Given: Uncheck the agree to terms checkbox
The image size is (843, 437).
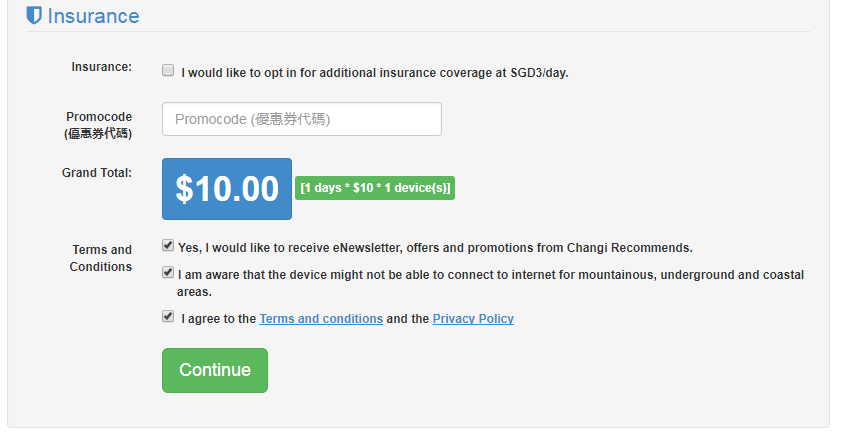Looking at the screenshot, I should coord(168,317).
